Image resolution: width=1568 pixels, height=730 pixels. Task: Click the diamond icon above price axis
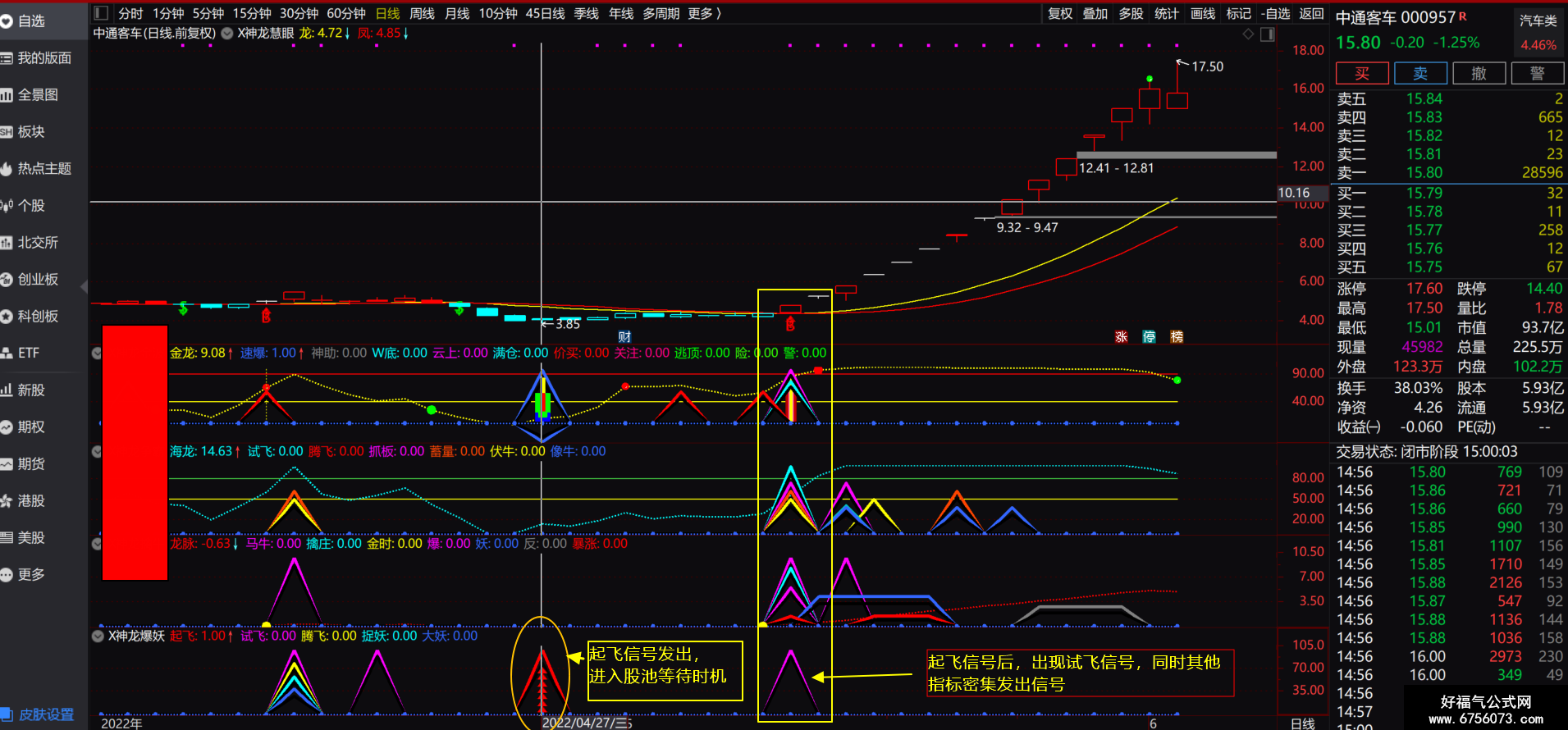[x=1248, y=34]
